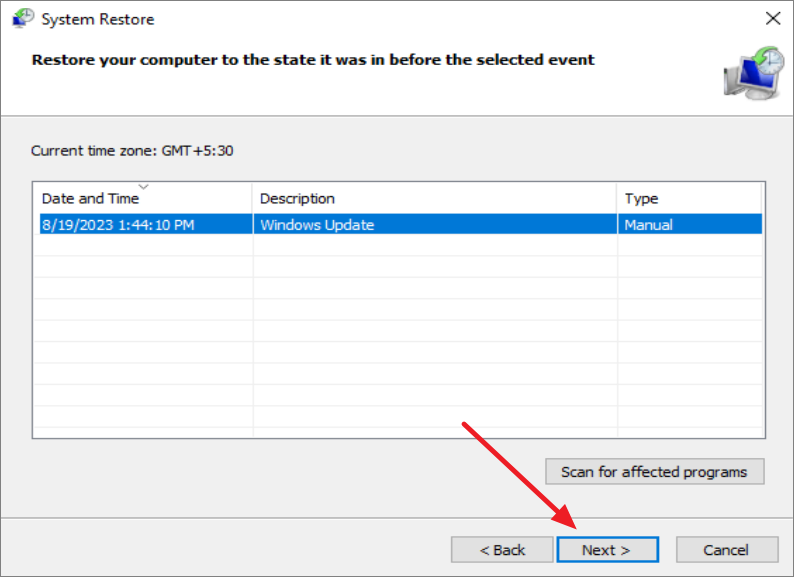Viewport: 794px width, 577px height.
Task: Click the System Restore window title text
Action: [98, 19]
